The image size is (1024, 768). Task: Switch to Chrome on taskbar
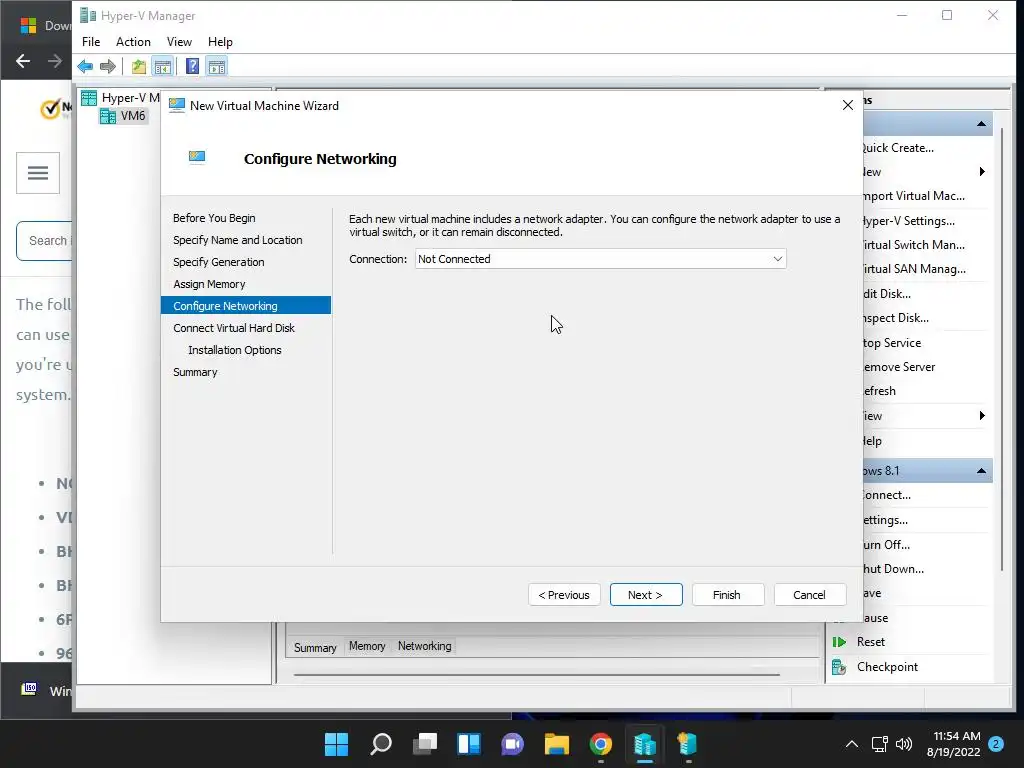tap(601, 744)
